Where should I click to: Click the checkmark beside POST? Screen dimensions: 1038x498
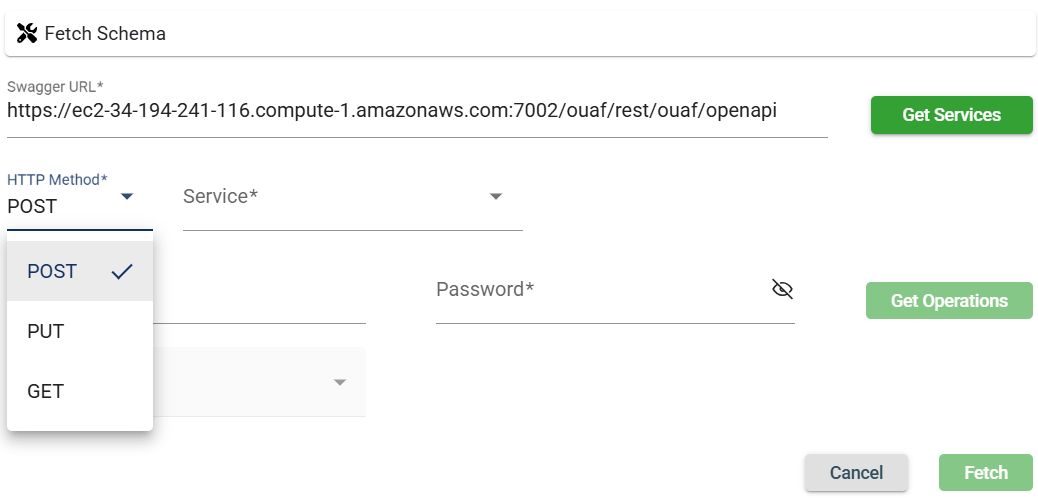coord(122,271)
